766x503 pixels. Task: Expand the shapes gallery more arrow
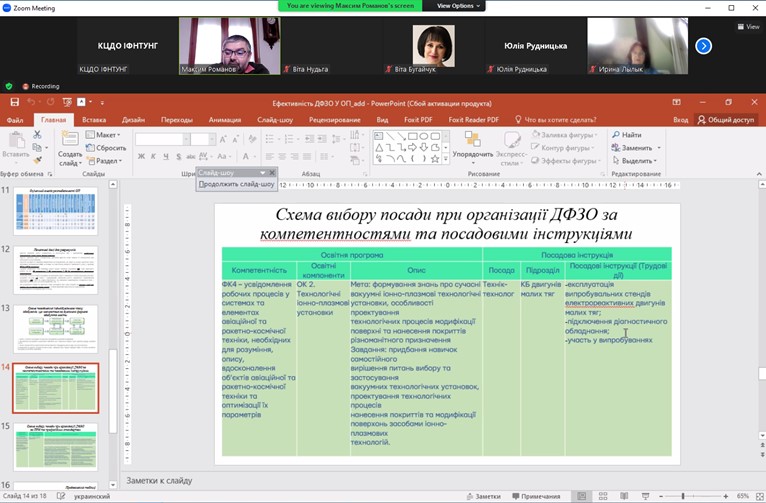pyautogui.click(x=446, y=159)
